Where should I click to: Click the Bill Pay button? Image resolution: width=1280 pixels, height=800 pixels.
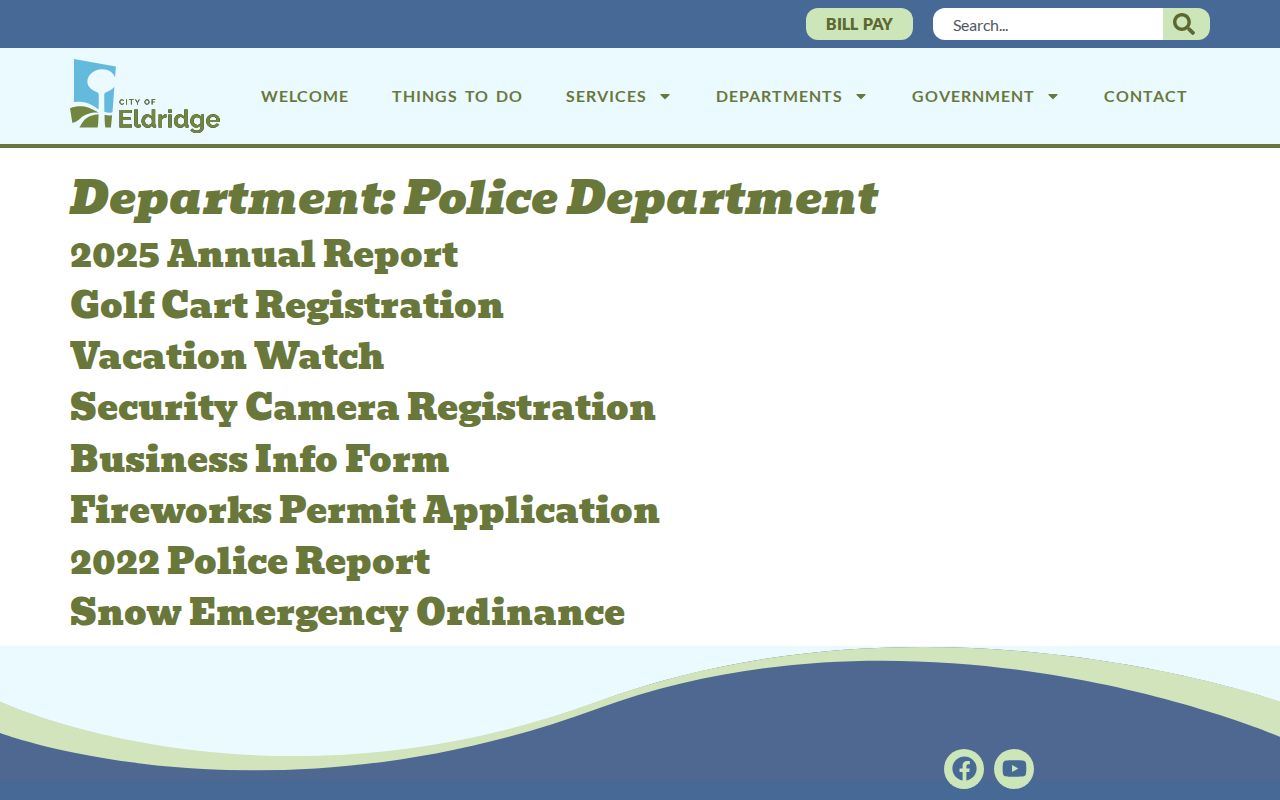(859, 24)
